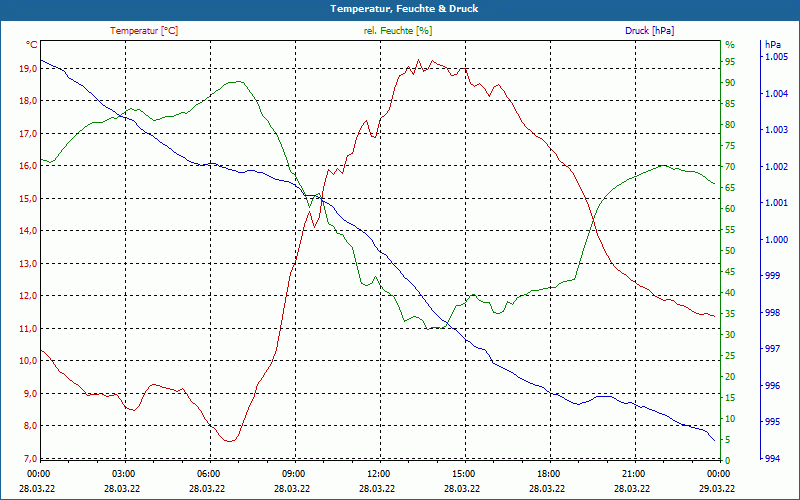Click the 19,0 tick on temperature axis
The height and width of the screenshot is (500, 800).
point(29,68)
